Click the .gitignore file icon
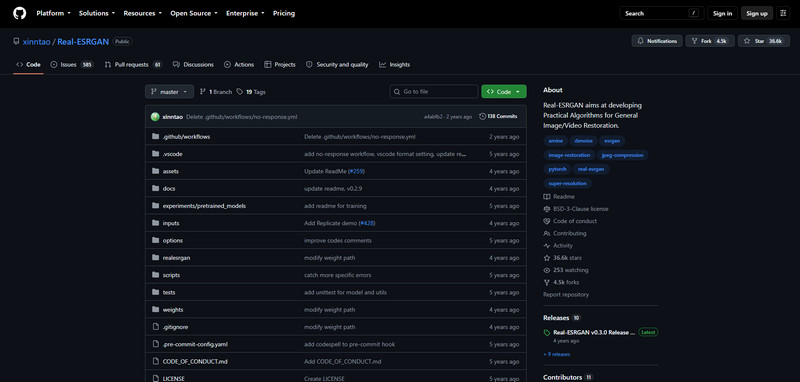 pos(156,327)
